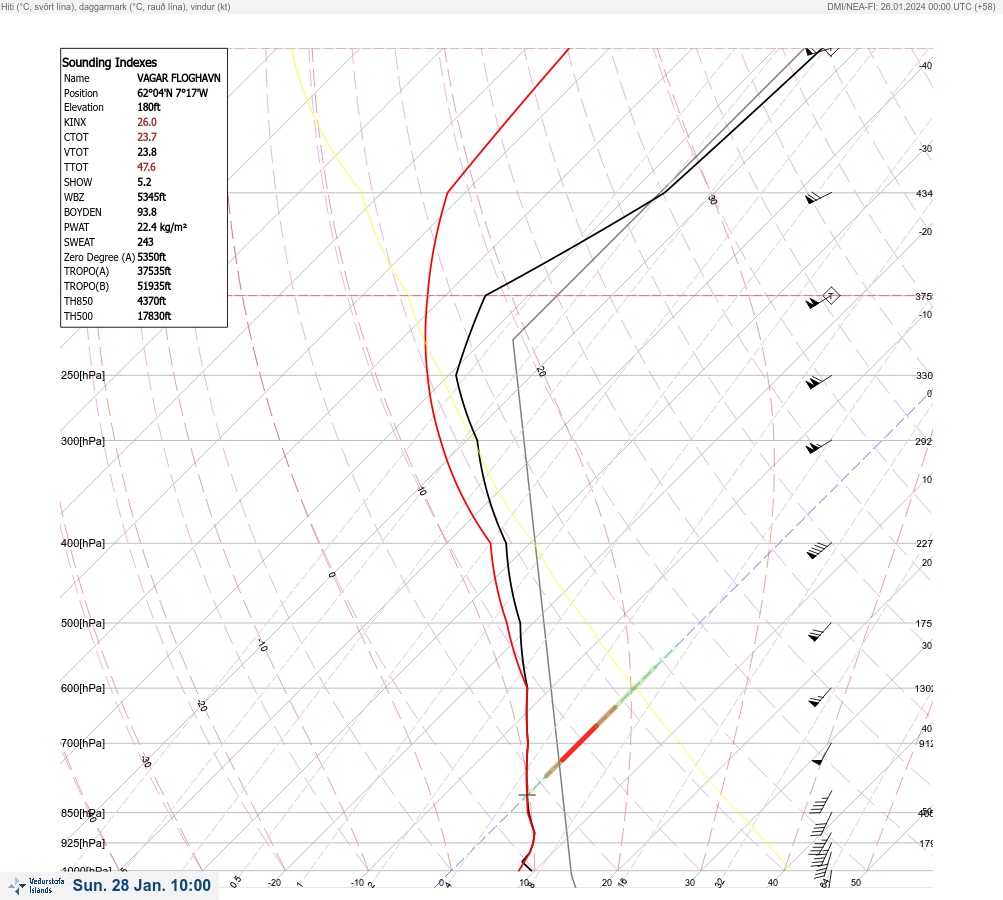Select the position value 62°04'N 7°17'W
This screenshot has width=1003, height=900.
click(172, 93)
